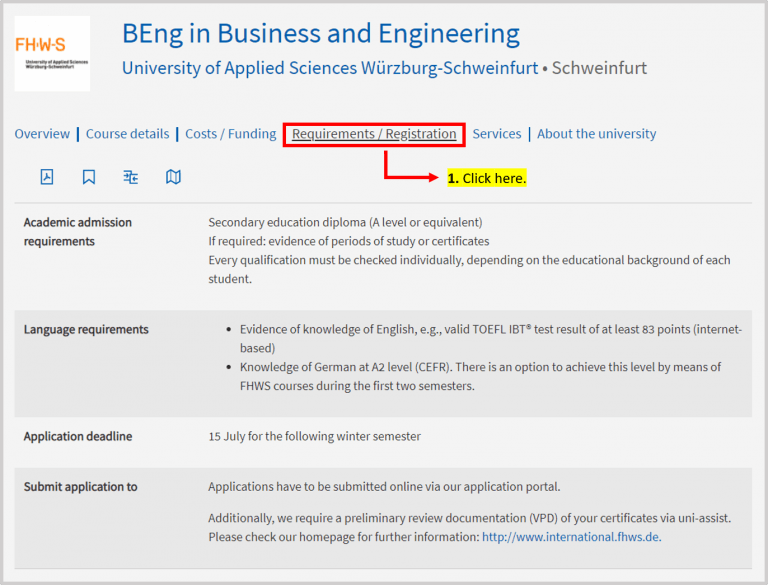Image resolution: width=768 pixels, height=585 pixels.
Task: Download the course as PDF icon
Action: point(47,176)
